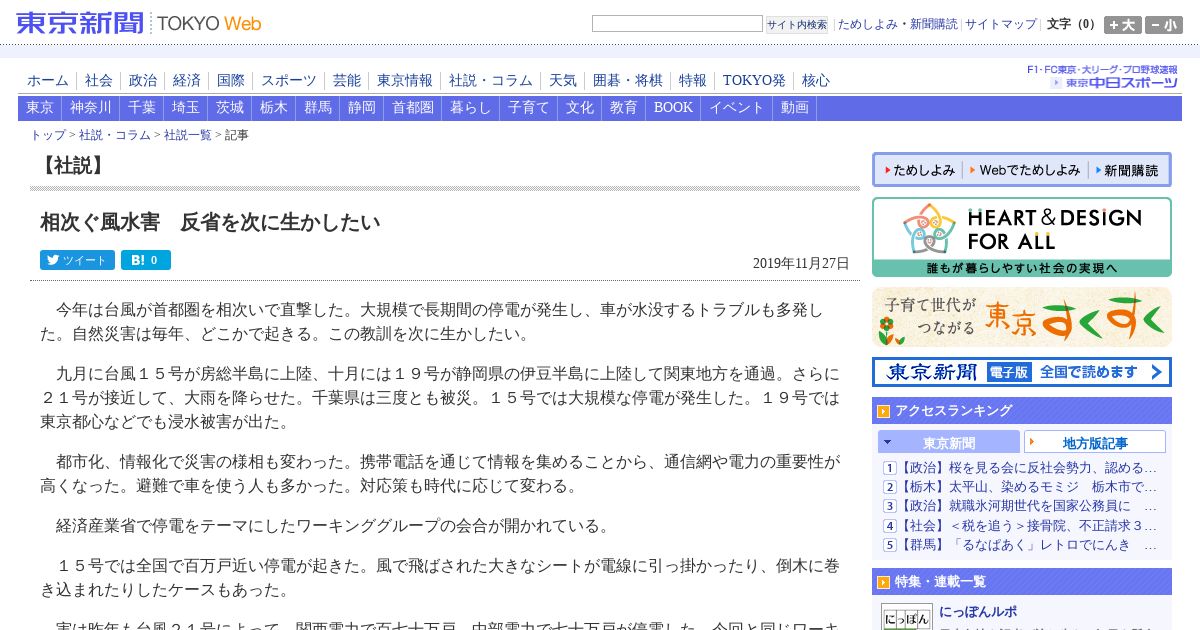Image resolution: width=1200 pixels, height=630 pixels.
Task: Select イベント in the blue bar
Action: 737,108
